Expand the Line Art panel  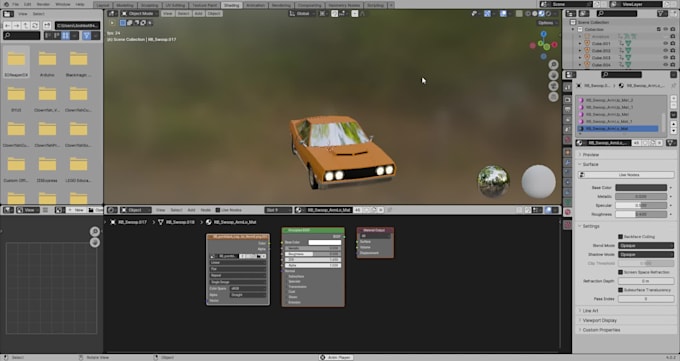tap(590, 311)
